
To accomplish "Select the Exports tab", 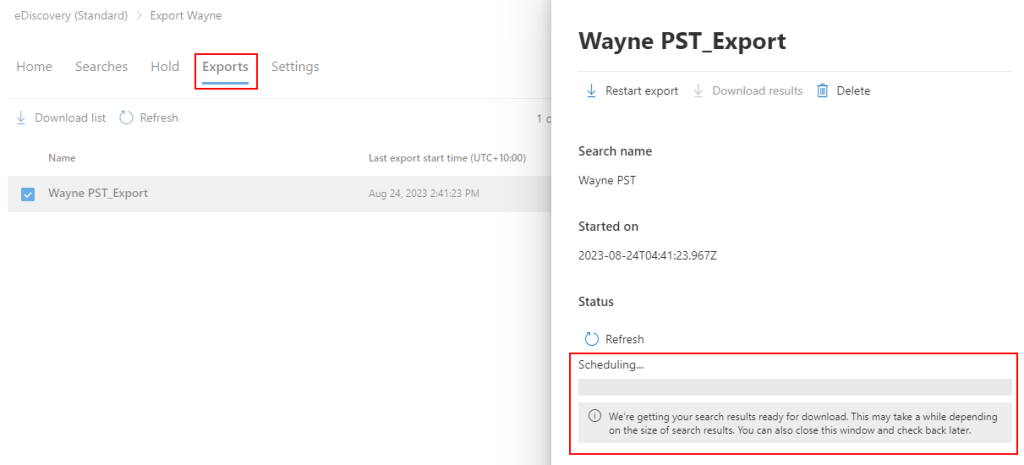I will pos(225,67).
